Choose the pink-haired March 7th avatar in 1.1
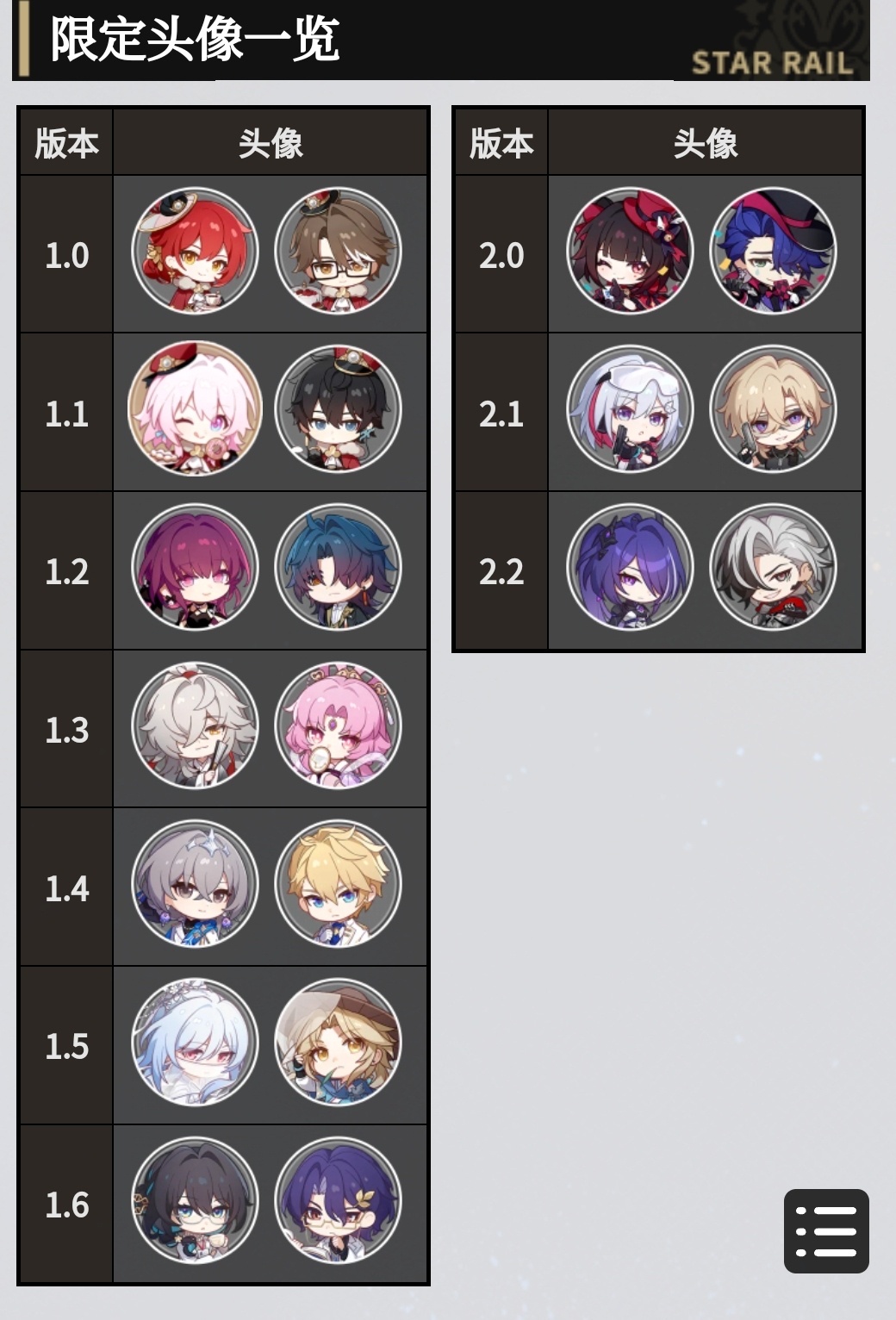The height and width of the screenshot is (1320, 896). tap(196, 410)
